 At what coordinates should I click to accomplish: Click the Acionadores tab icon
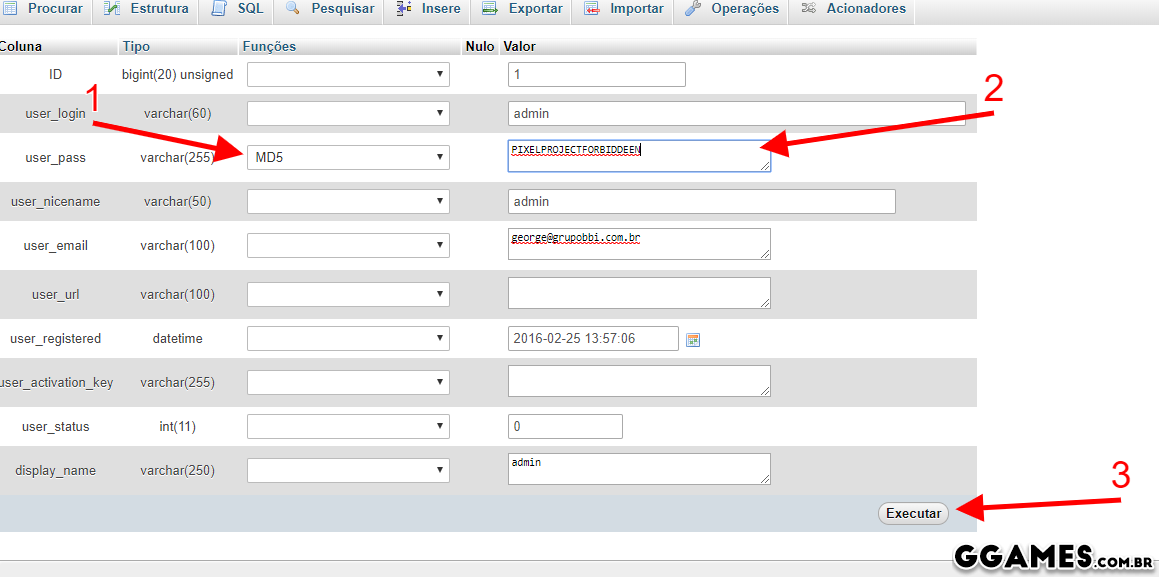[x=808, y=9]
